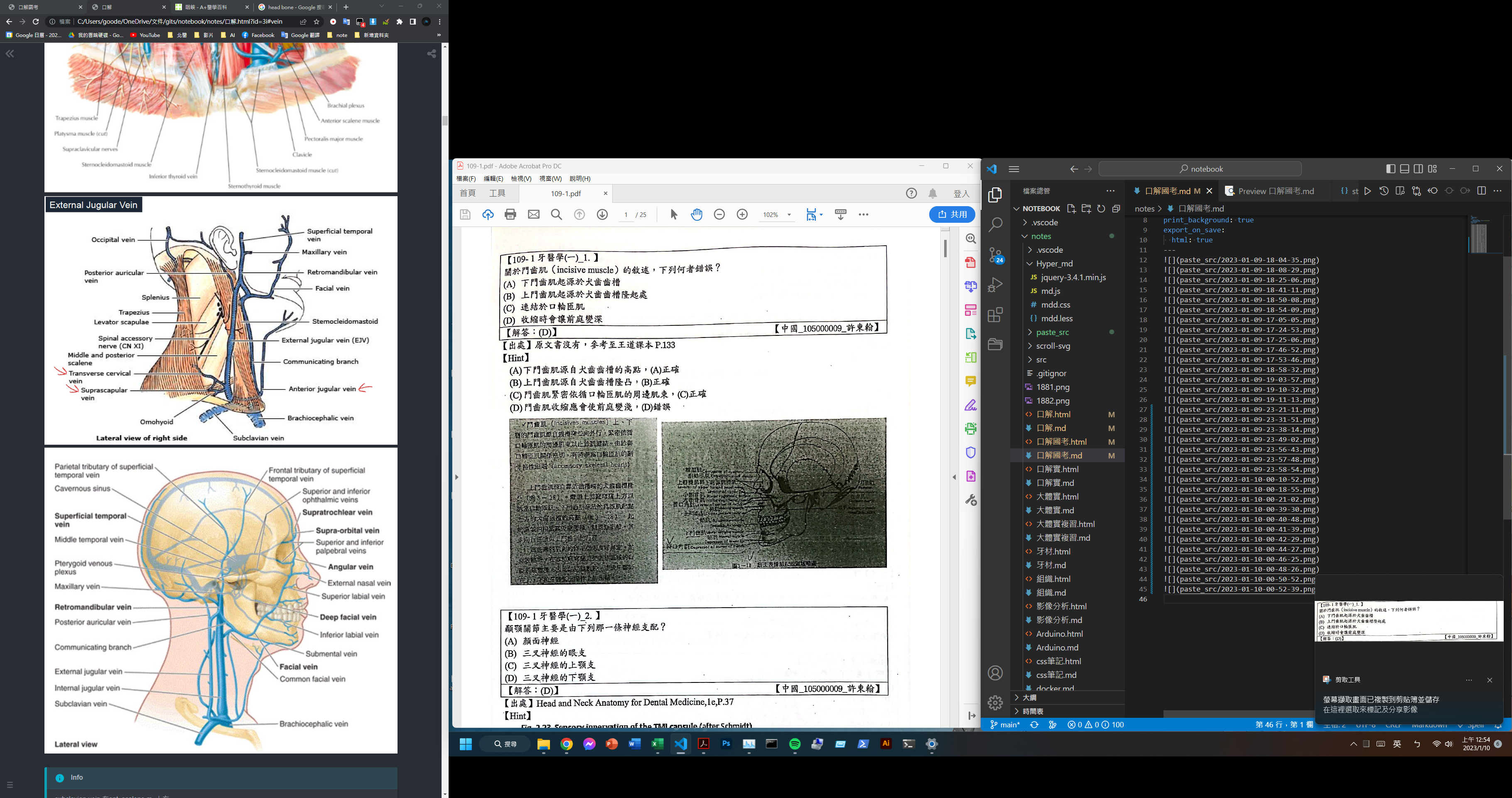Open VS Code Source Control view
This screenshot has height=798, width=1512.
click(995, 255)
